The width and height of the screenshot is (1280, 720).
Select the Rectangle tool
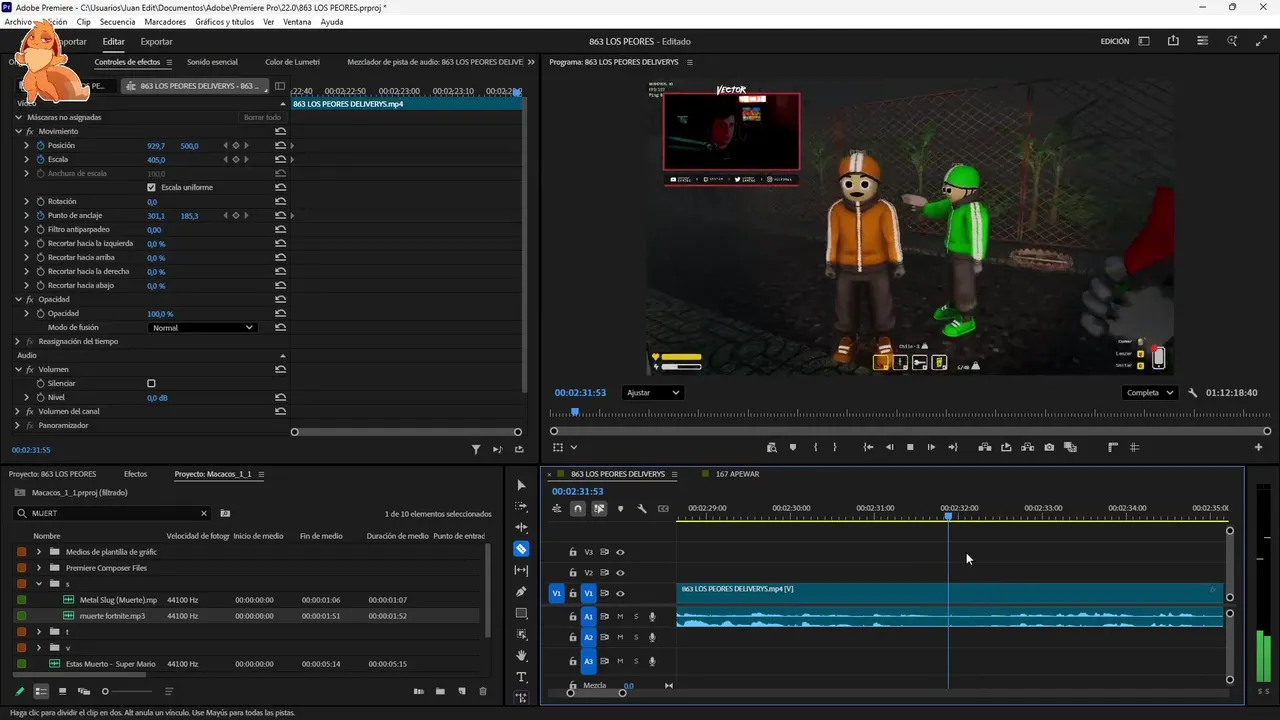point(521,613)
